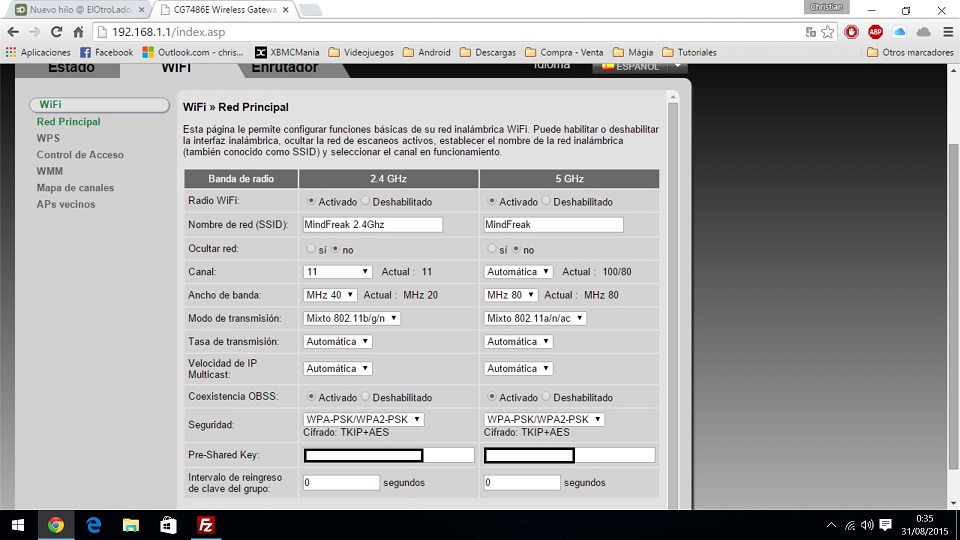
Task: Open the Enrutador top tab
Action: [x=285, y=69]
